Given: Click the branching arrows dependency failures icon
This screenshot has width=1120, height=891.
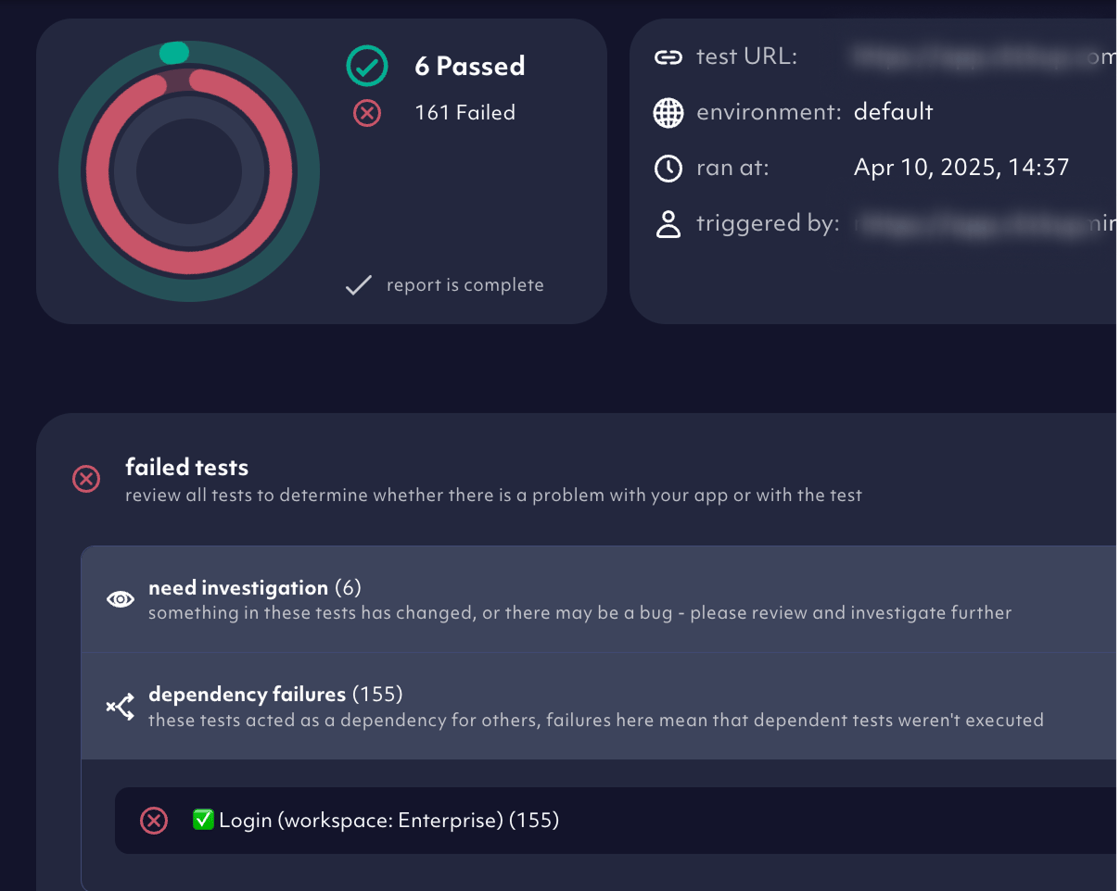Looking at the screenshot, I should pyautogui.click(x=120, y=706).
